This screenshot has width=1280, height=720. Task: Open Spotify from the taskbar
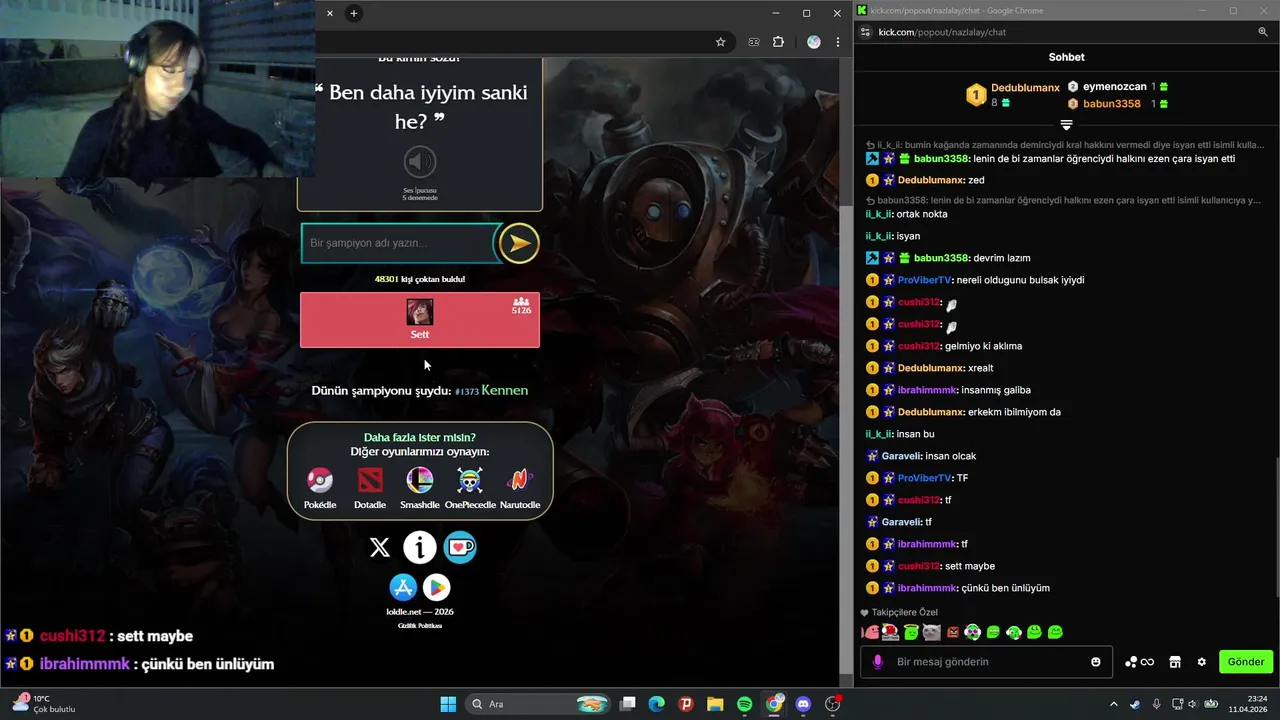[745, 704]
